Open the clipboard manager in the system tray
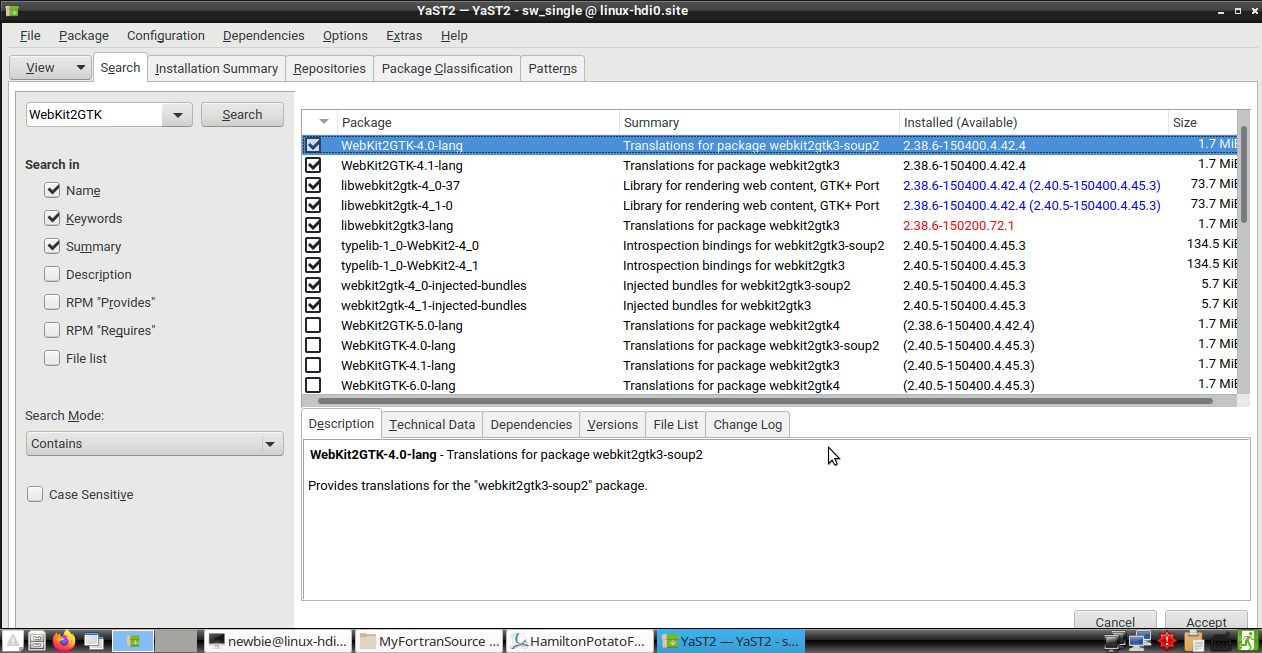The width and height of the screenshot is (1262, 653). 1193,641
